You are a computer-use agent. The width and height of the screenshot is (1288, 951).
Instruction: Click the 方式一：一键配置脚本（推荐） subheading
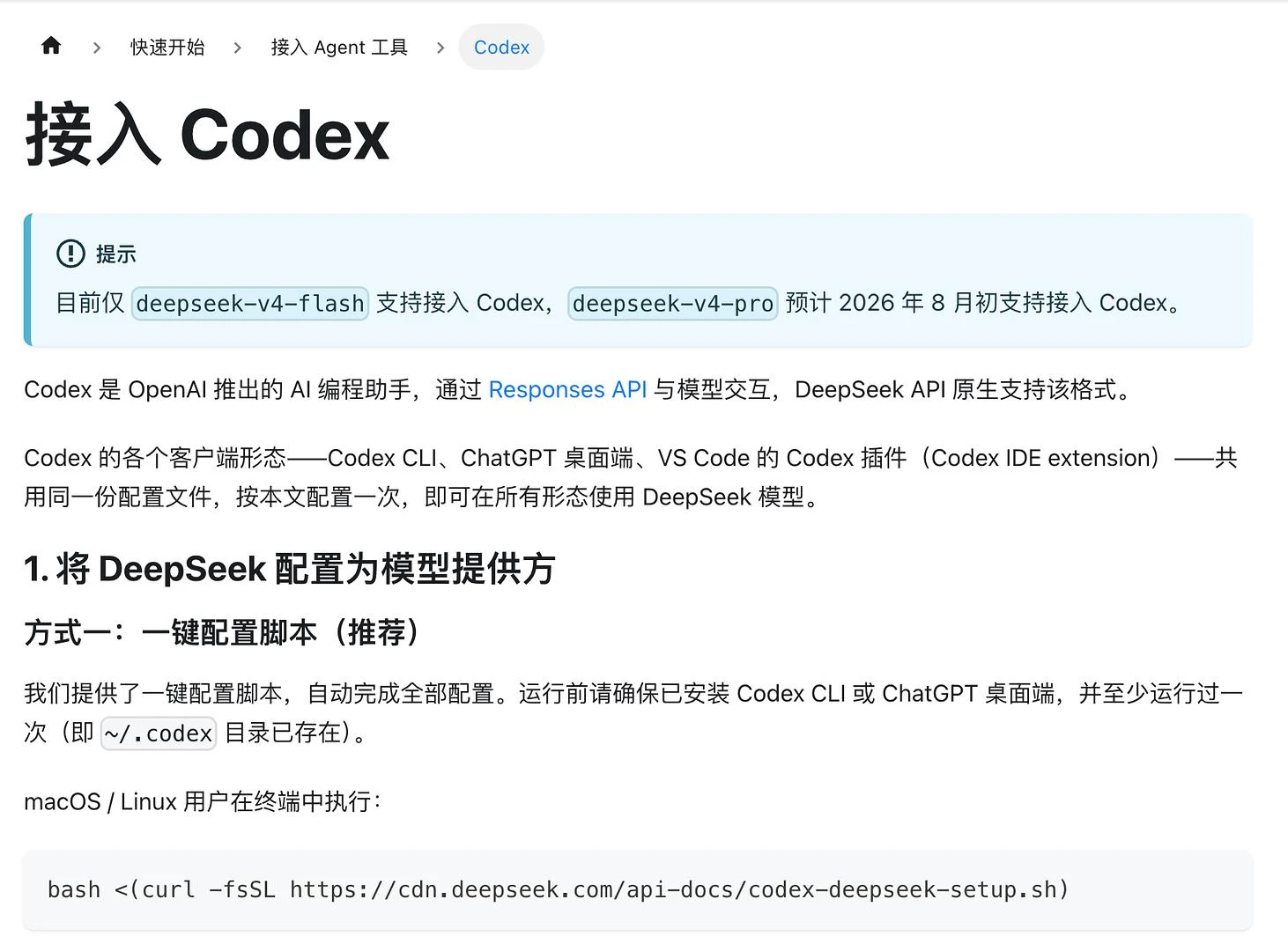tap(225, 632)
